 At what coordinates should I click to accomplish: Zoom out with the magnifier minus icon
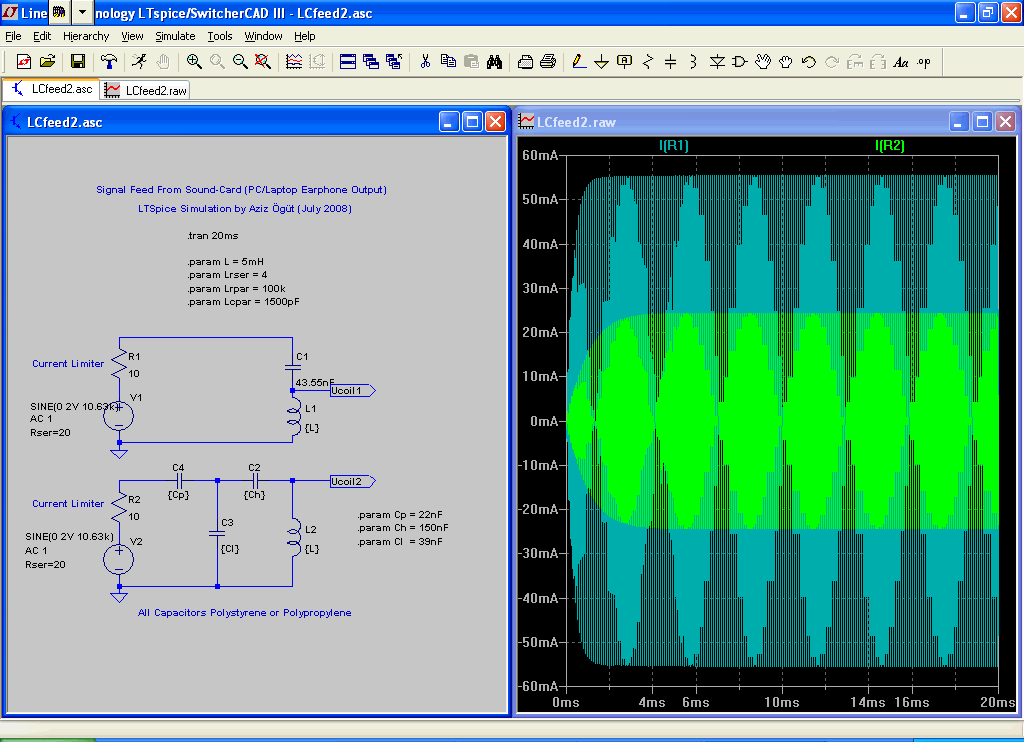coord(240,62)
